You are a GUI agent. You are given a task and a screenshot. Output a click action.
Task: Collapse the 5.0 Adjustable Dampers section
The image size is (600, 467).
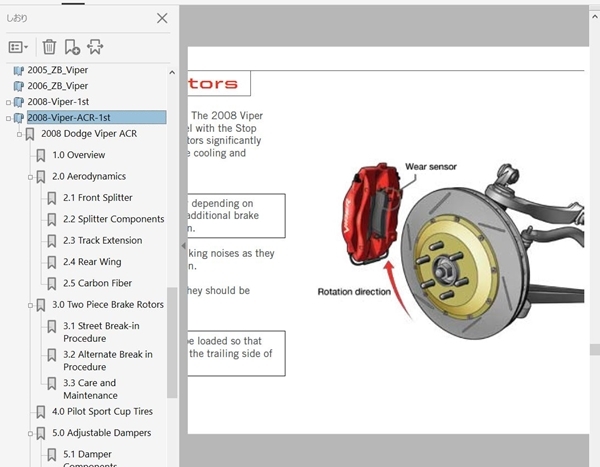pyautogui.click(x=30, y=433)
